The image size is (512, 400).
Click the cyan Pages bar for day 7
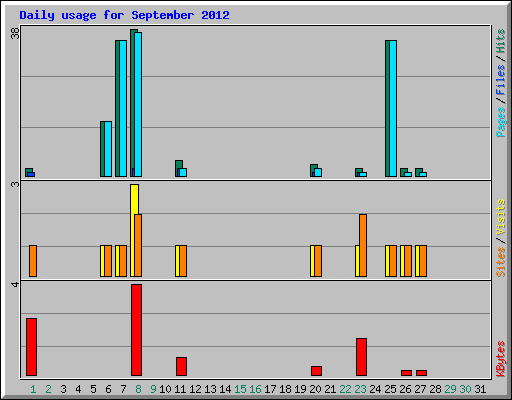pos(123,108)
